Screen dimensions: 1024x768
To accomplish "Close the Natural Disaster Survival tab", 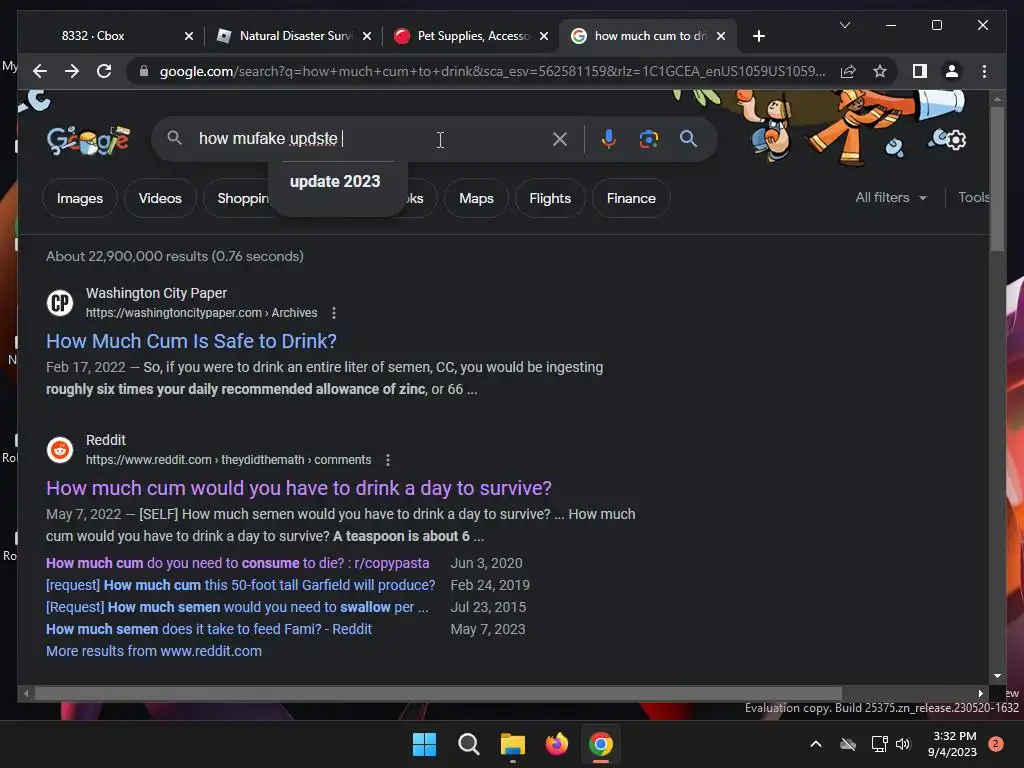I will pyautogui.click(x=367, y=36).
